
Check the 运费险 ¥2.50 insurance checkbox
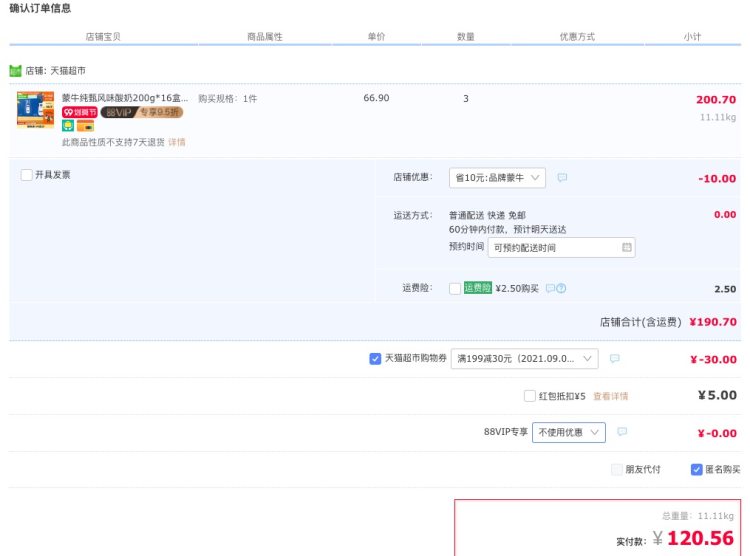(x=455, y=289)
